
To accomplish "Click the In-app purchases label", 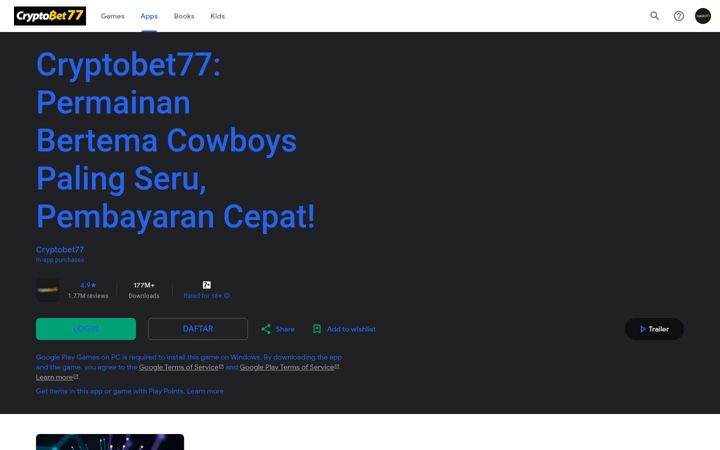I will click(x=60, y=260).
